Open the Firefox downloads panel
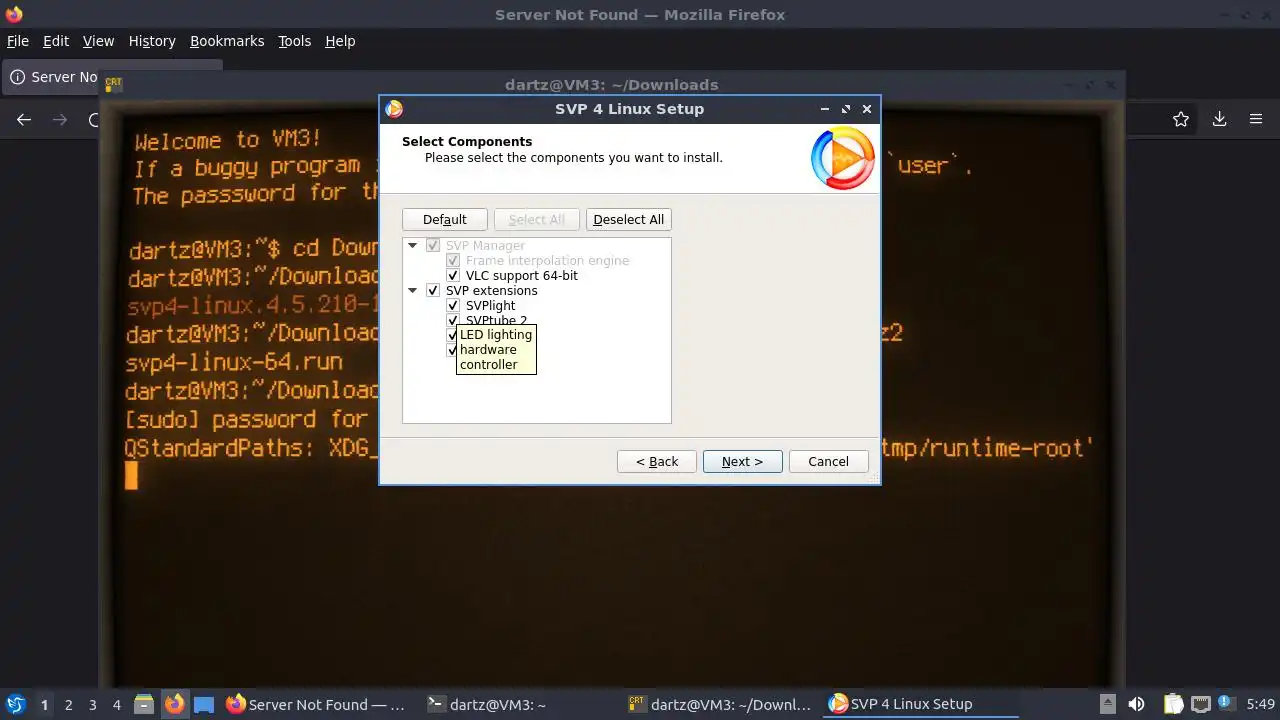Viewport: 1280px width, 720px height. [x=1219, y=119]
